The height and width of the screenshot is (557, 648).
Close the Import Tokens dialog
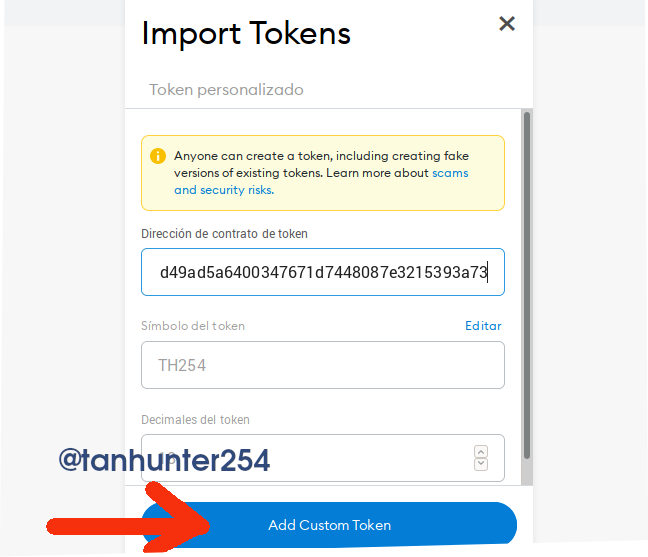tap(507, 24)
